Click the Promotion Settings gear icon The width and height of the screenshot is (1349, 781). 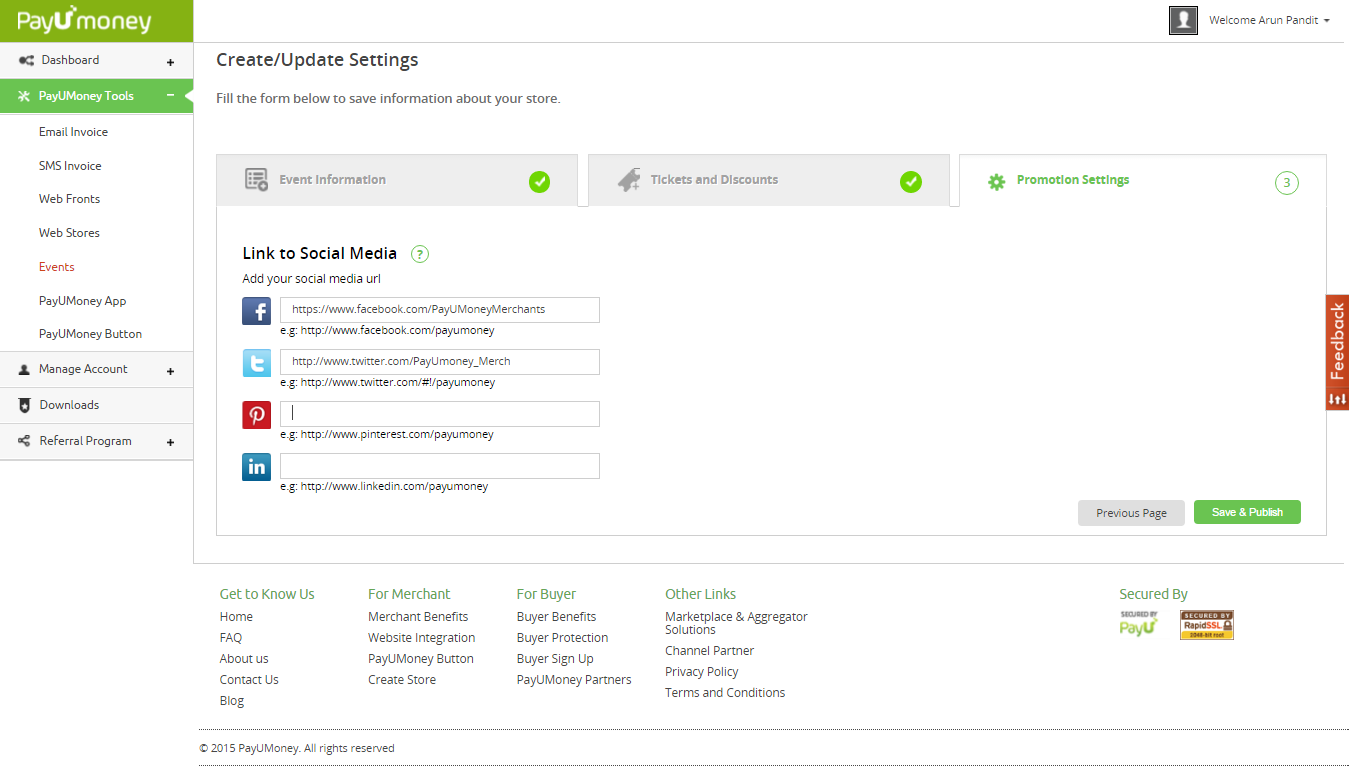[x=996, y=182]
